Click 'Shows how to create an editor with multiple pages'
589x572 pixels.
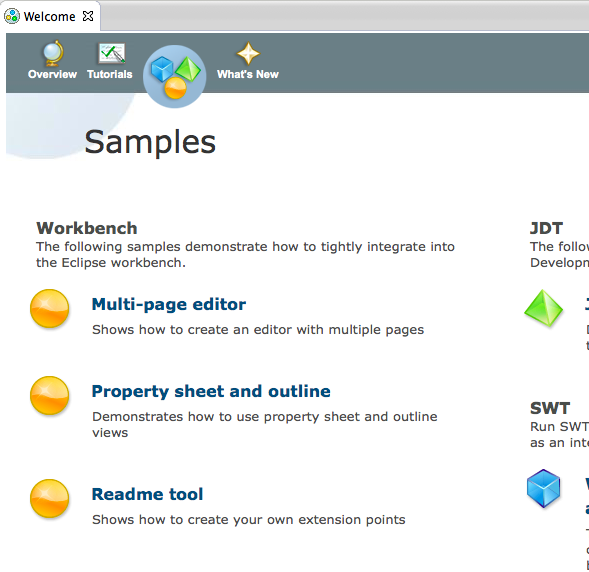point(258,330)
